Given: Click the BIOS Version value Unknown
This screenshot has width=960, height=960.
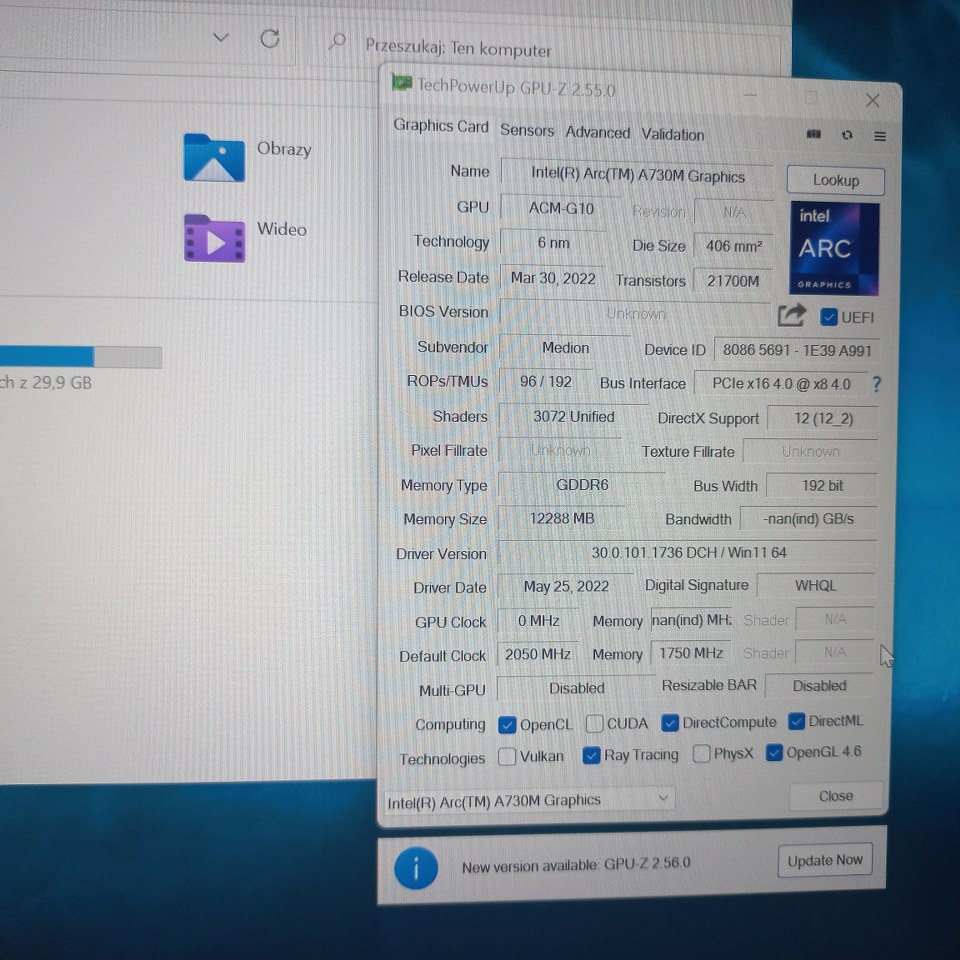Looking at the screenshot, I should point(636,314).
